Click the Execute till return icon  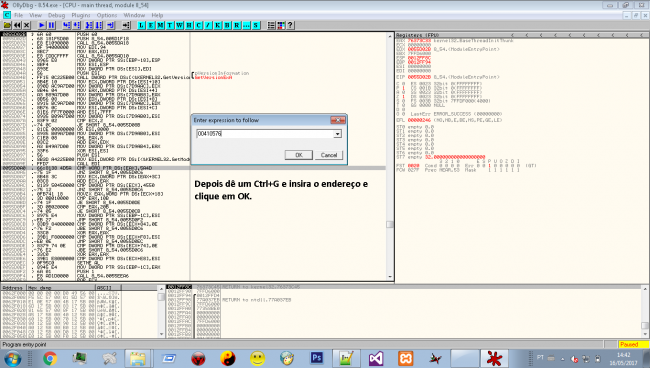(111, 25)
